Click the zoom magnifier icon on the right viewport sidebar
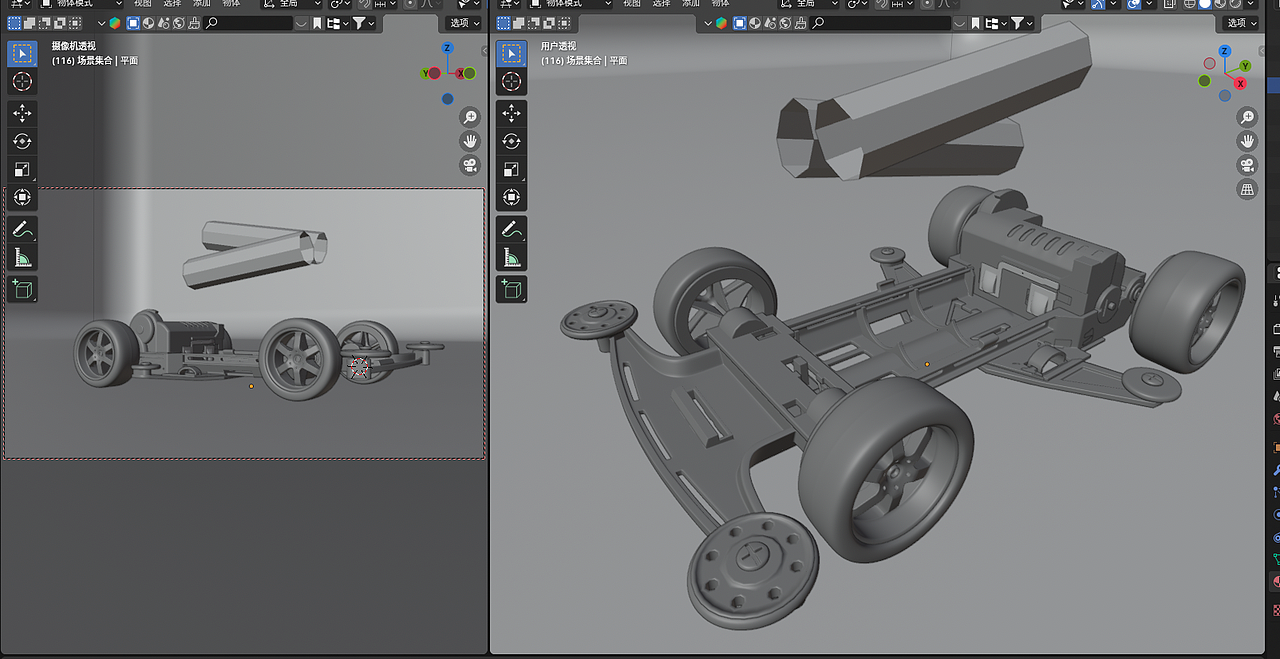This screenshot has height=659, width=1280. (x=1247, y=116)
